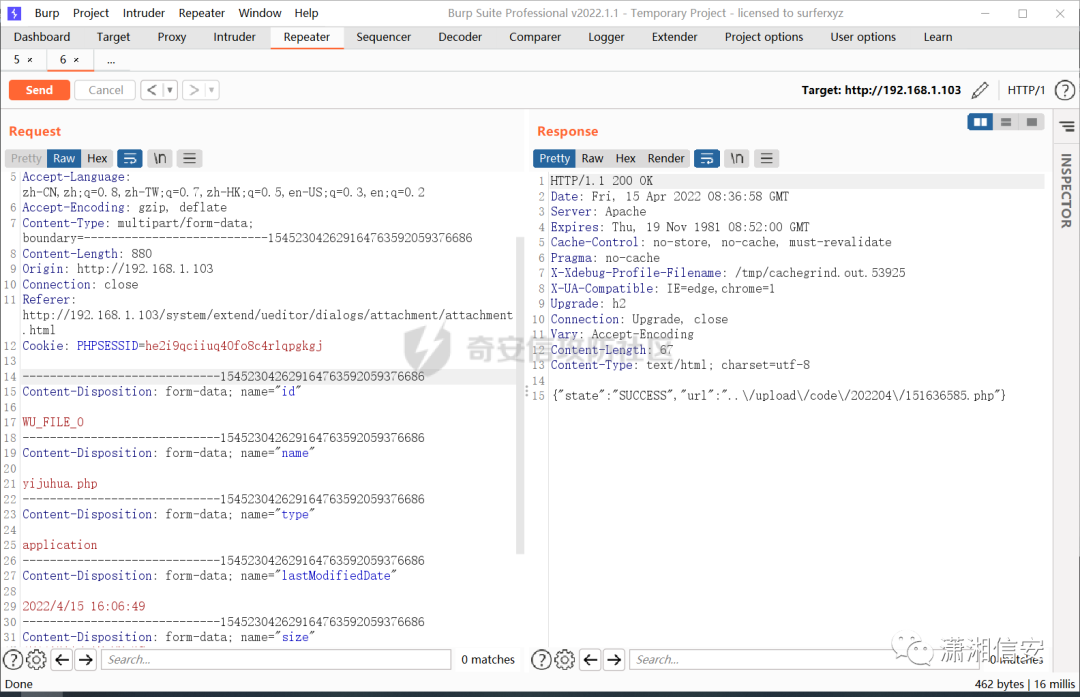Open the Repeater menu in the menu bar
1080x697 pixels.
(201, 13)
